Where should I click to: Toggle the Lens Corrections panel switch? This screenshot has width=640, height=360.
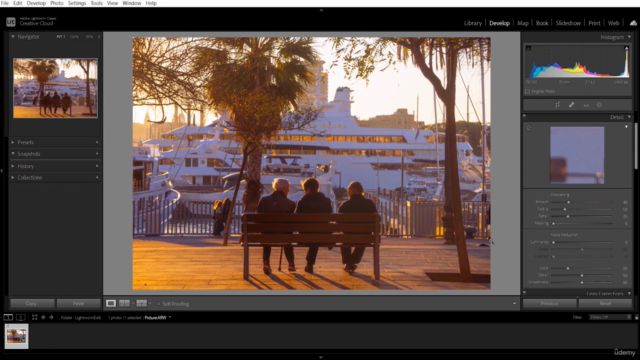tap(524, 293)
